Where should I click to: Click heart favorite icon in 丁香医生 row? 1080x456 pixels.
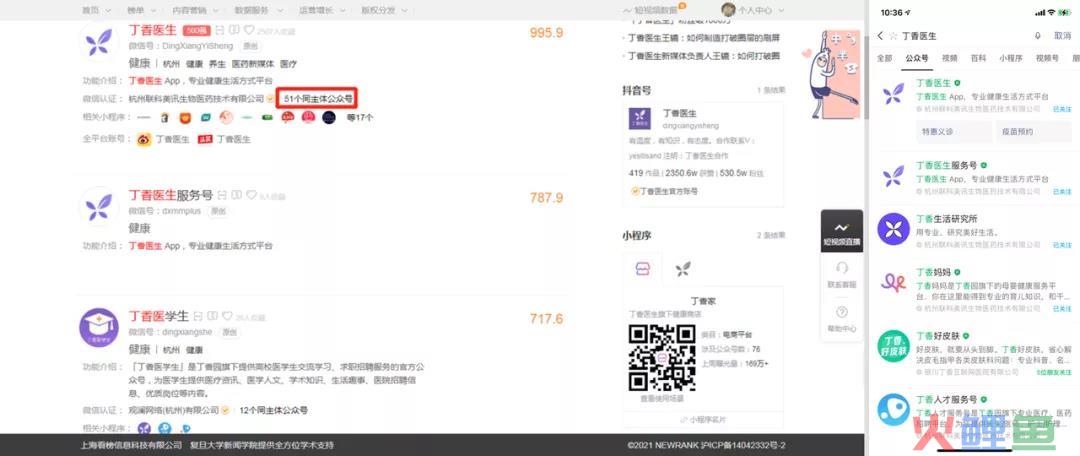click(x=248, y=31)
